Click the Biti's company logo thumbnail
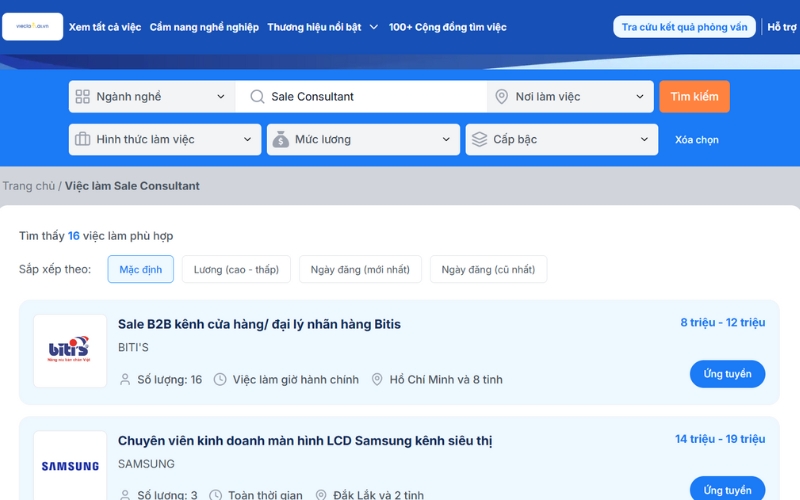Image resolution: width=800 pixels, height=500 pixels. (70, 351)
